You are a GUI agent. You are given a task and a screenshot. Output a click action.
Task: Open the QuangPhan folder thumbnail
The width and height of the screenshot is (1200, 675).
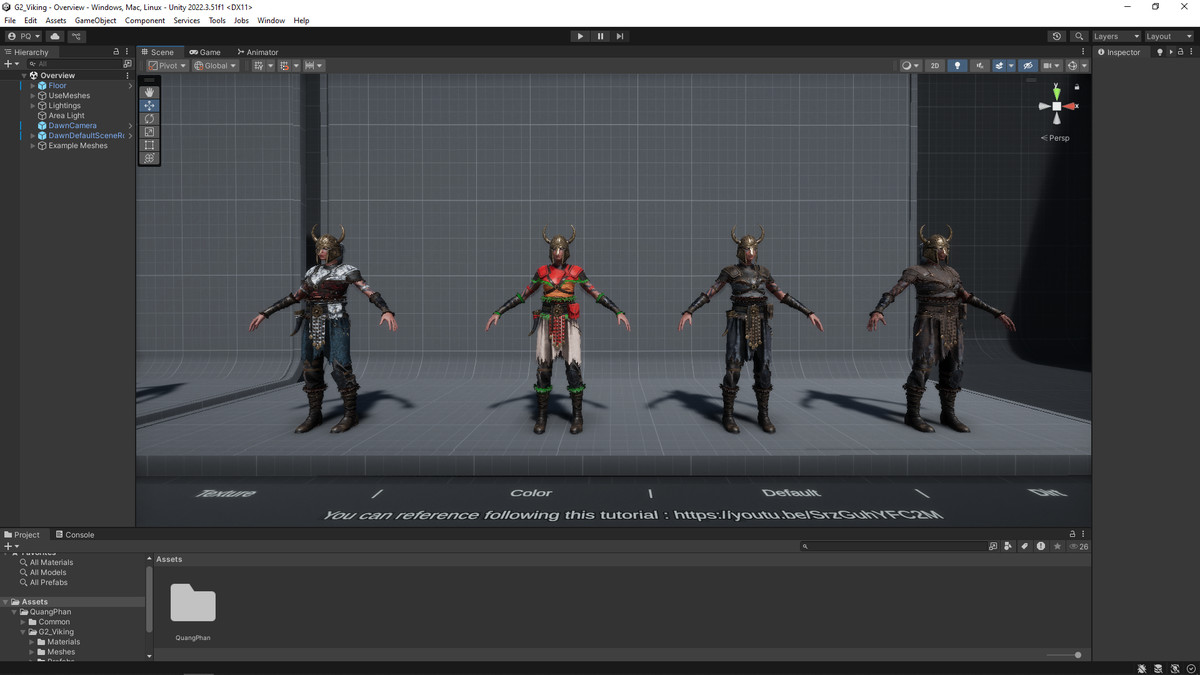[193, 604]
